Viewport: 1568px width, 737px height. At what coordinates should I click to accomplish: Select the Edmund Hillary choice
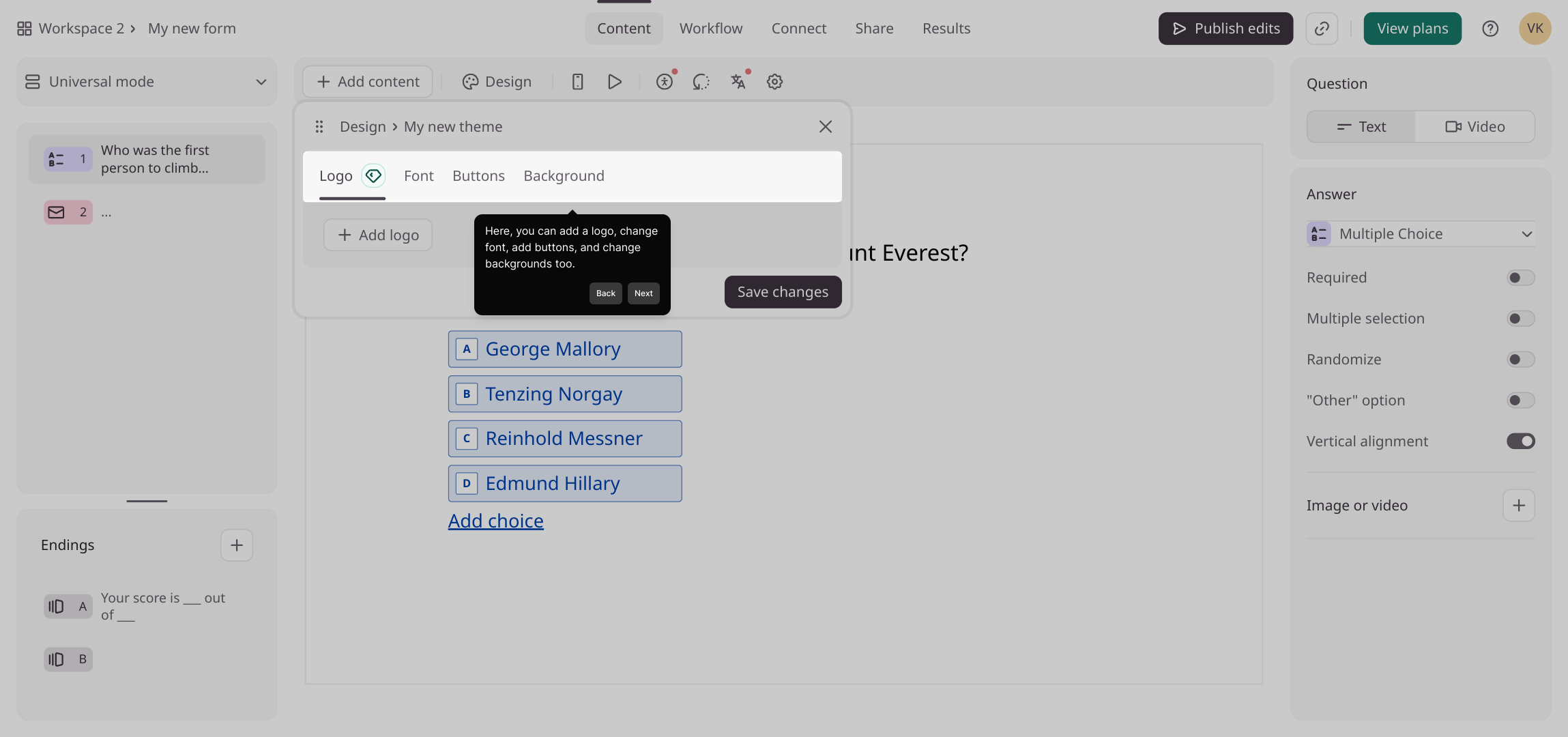[565, 484]
